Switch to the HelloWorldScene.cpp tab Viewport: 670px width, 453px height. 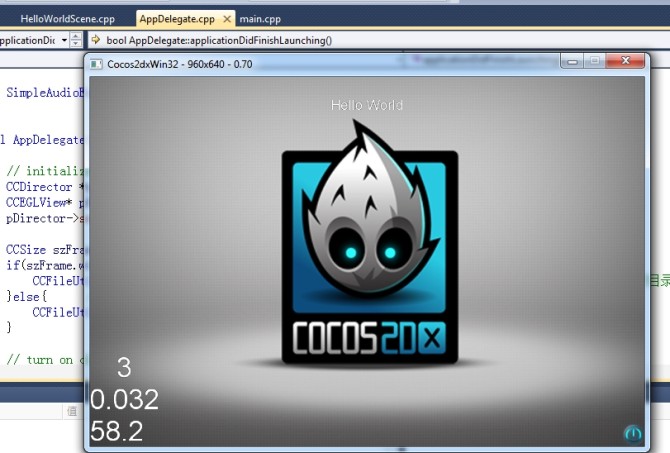click(68, 19)
